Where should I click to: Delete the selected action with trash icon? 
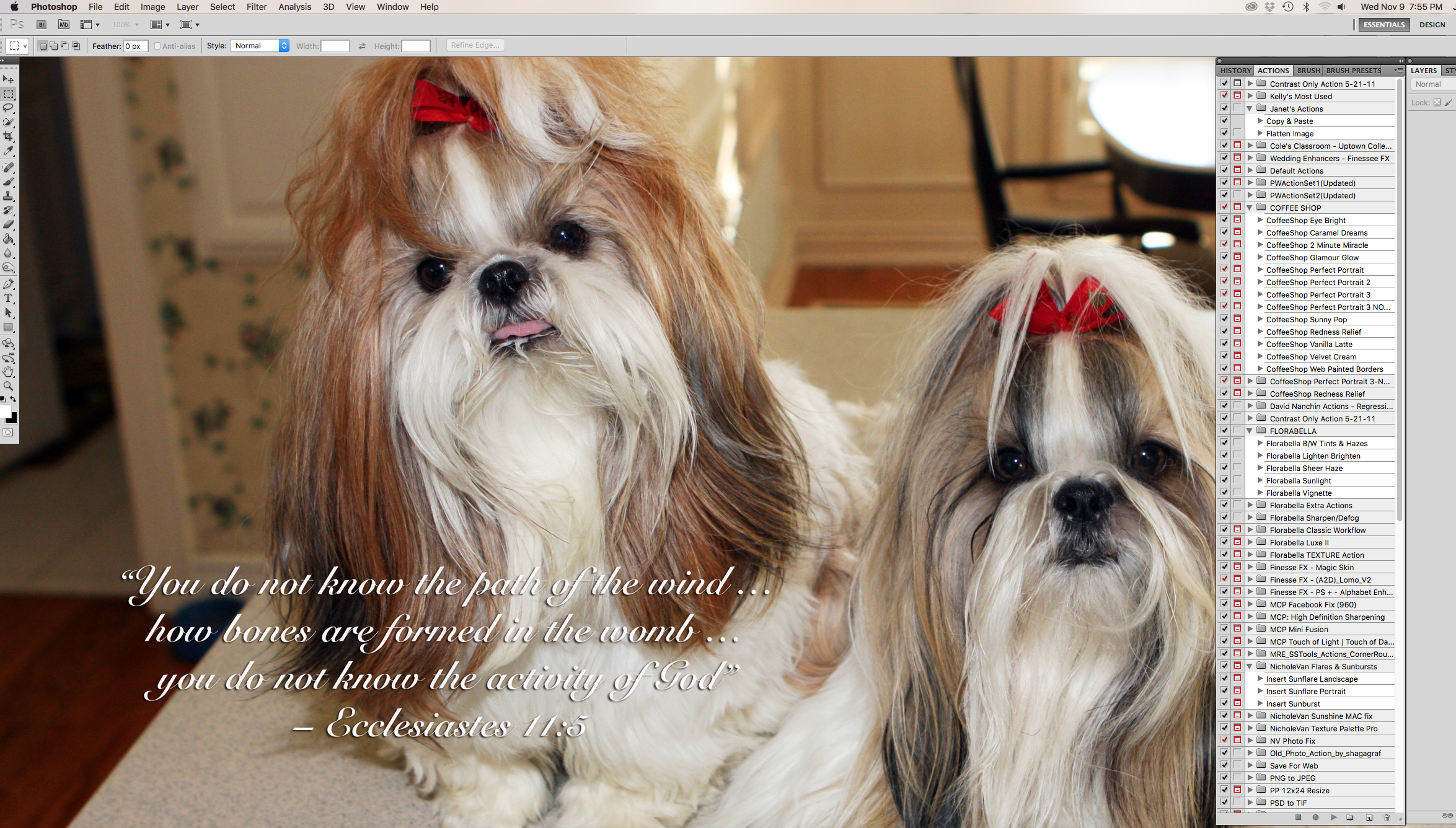click(1387, 817)
